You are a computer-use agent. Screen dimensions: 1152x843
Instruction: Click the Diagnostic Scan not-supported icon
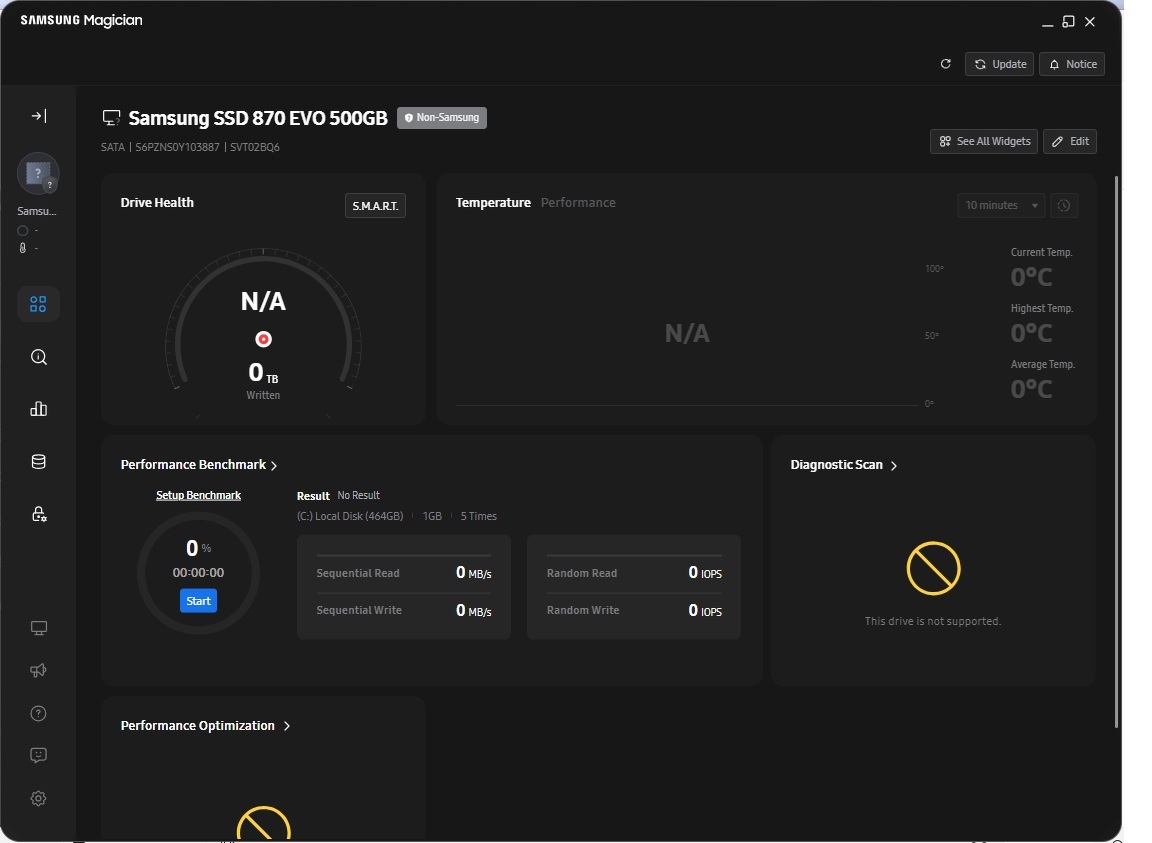(933, 568)
